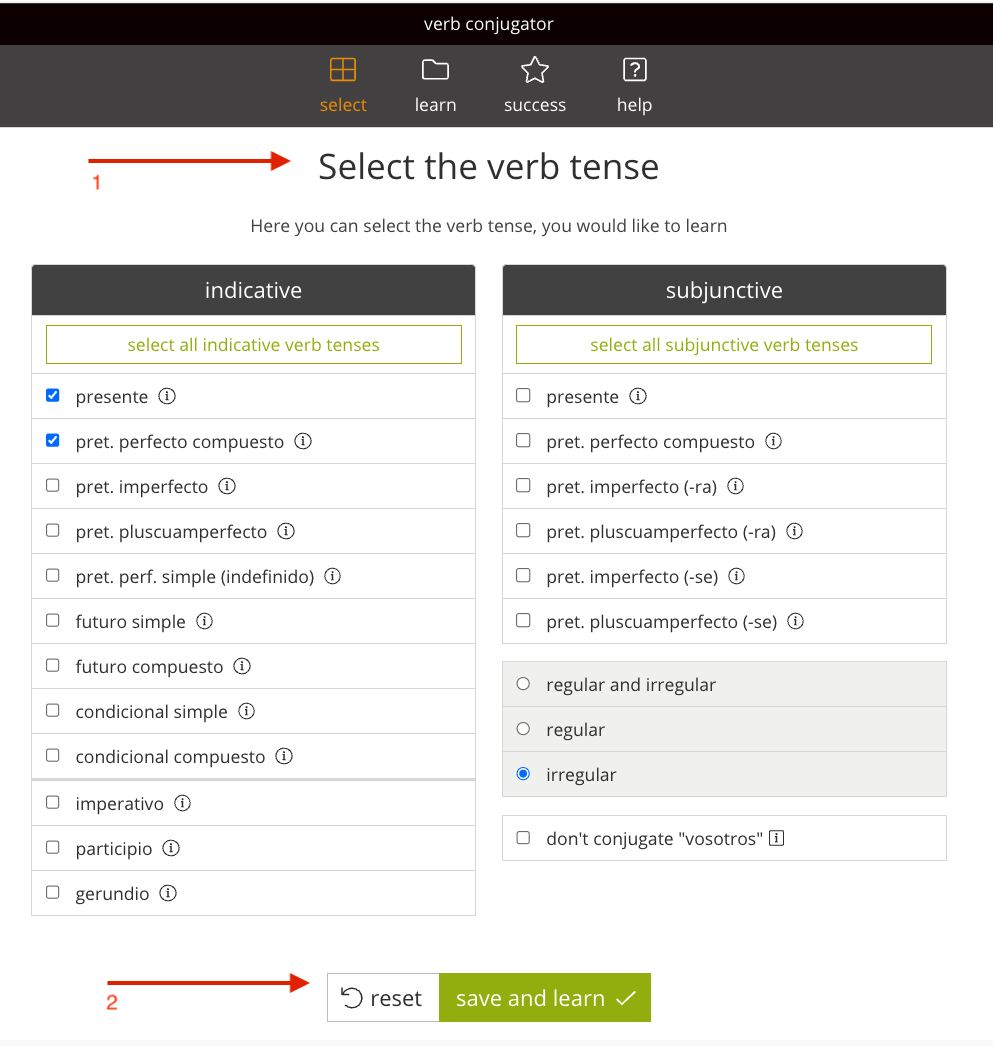Show info for imperativo
993x1046 pixels.
coord(182,803)
